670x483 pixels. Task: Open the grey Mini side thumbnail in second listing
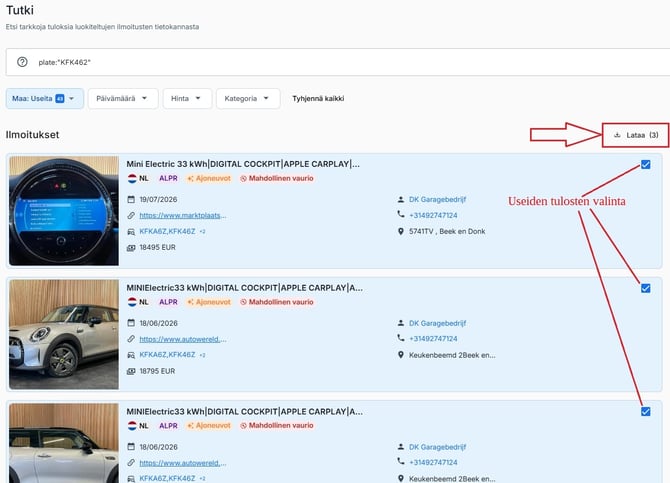(x=64, y=334)
